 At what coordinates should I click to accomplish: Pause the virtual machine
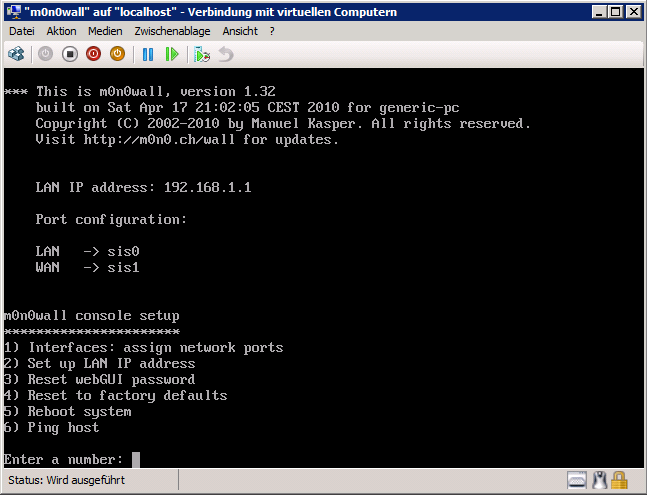148,54
